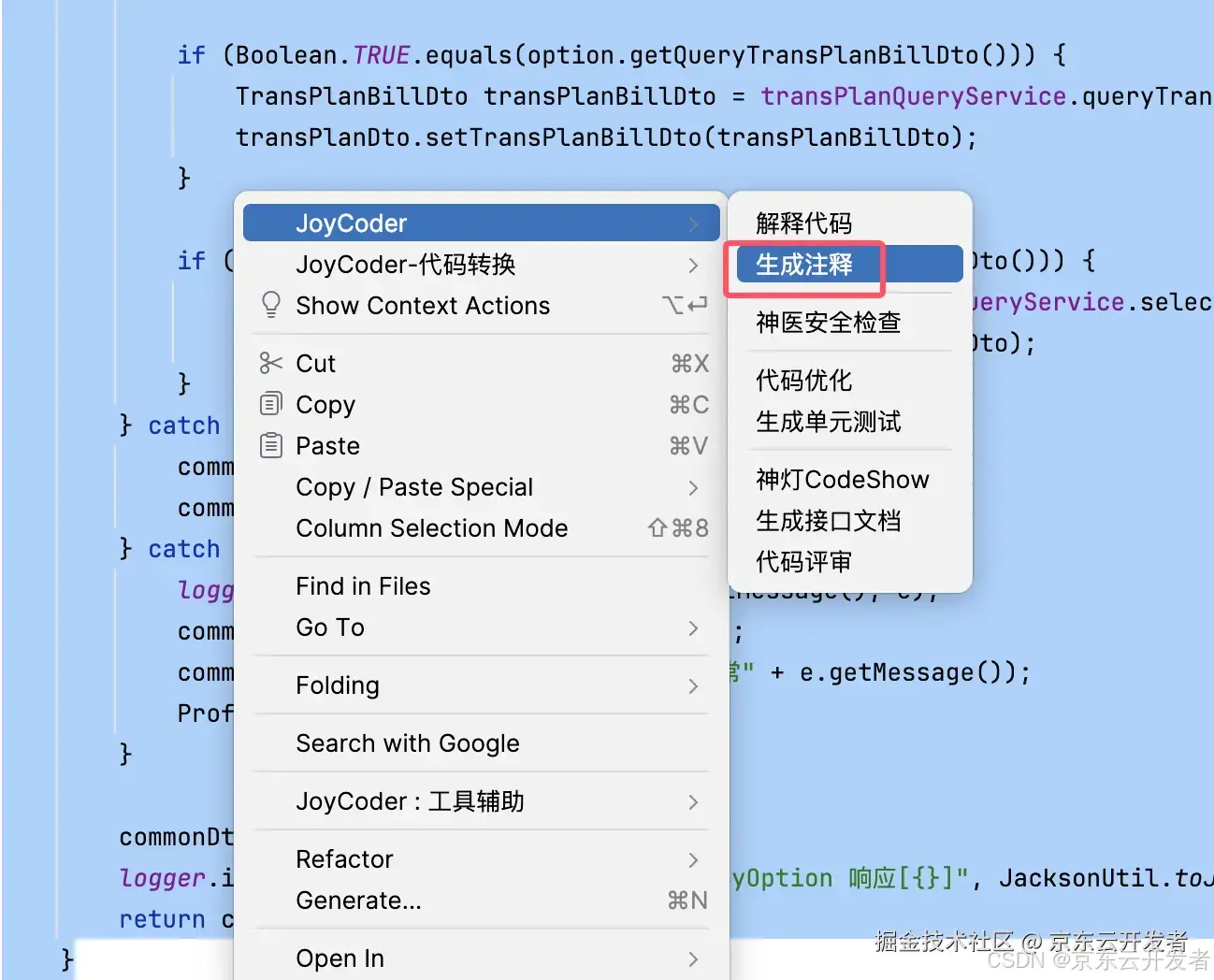Image resolution: width=1214 pixels, height=980 pixels.
Task: Select Paste from the context menu
Action: point(481,446)
